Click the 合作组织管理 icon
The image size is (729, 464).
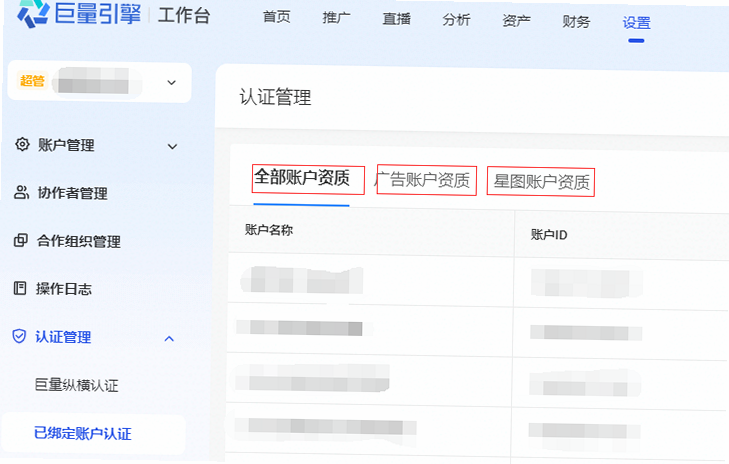(21, 240)
